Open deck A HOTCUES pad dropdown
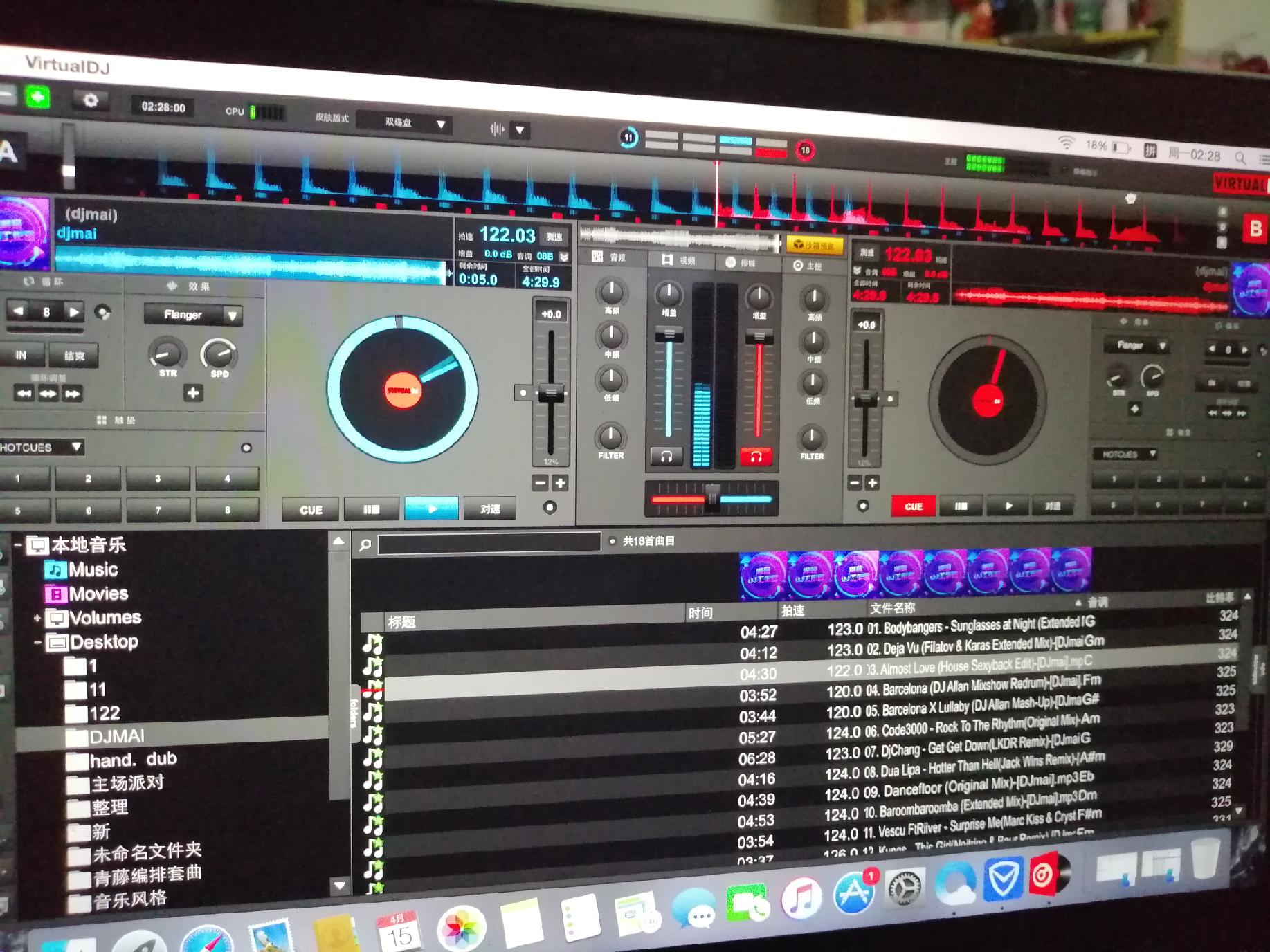1270x952 pixels. (42, 448)
